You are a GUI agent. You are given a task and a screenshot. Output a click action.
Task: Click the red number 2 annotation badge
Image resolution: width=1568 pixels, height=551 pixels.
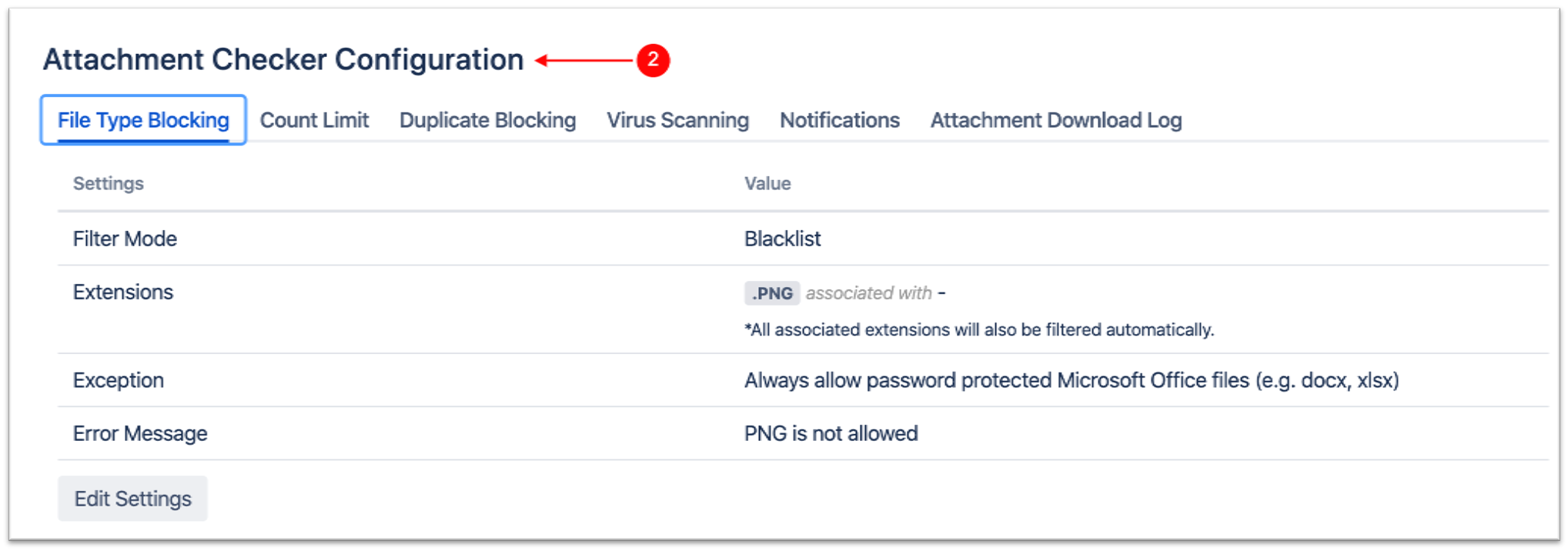click(x=653, y=60)
